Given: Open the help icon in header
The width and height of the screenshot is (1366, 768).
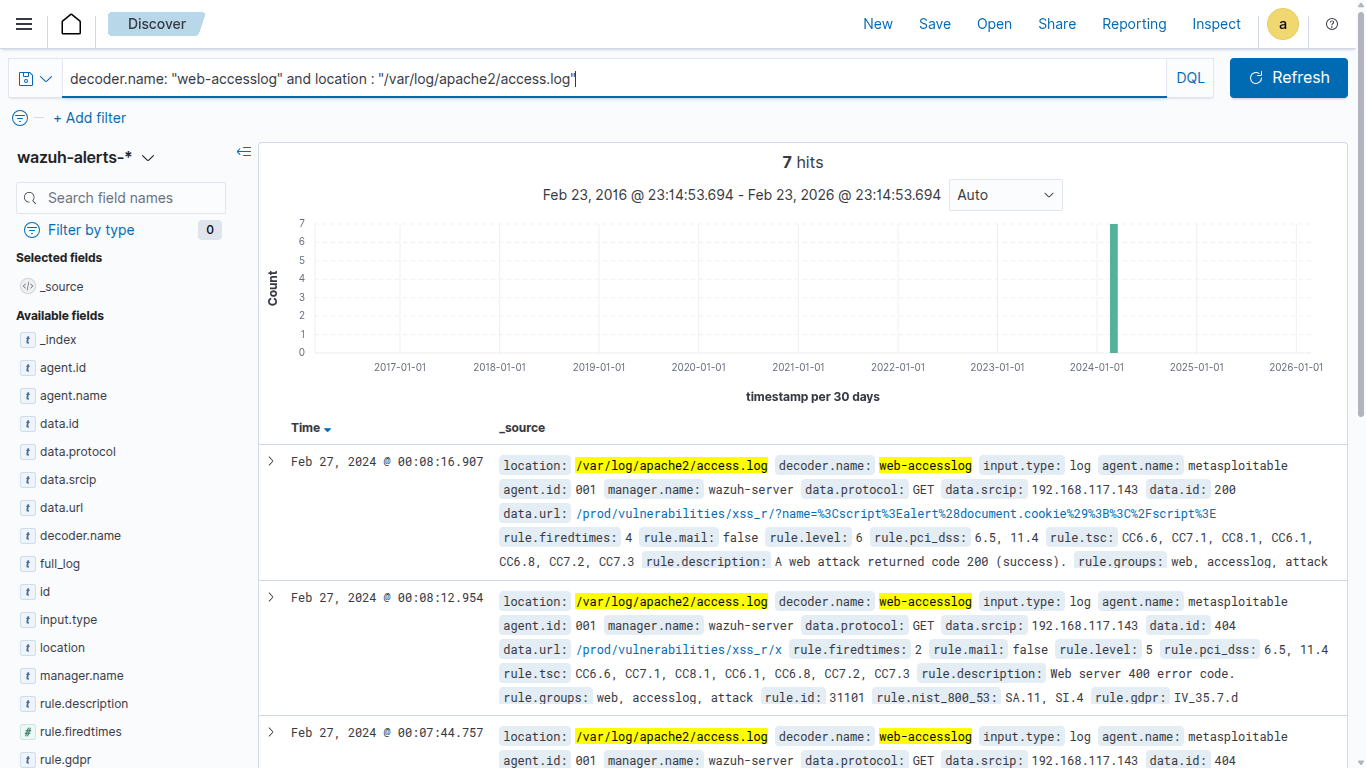Looking at the screenshot, I should pos(1331,24).
